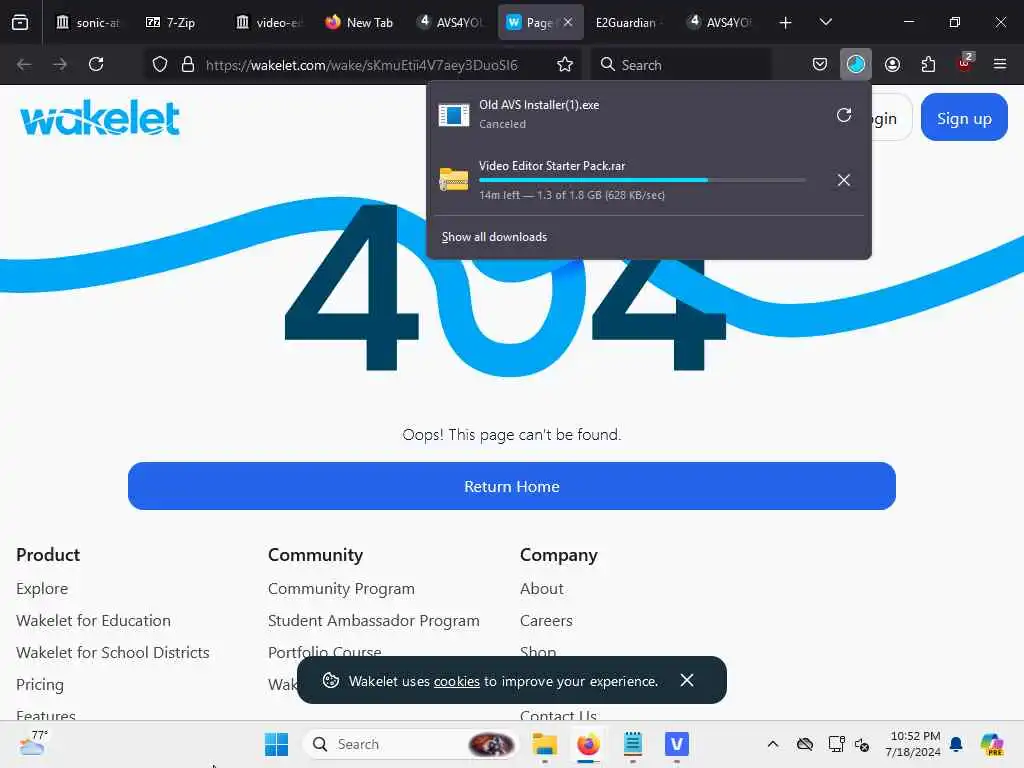Toggle the downloads panel button
The image size is (1024, 768).
point(856,64)
